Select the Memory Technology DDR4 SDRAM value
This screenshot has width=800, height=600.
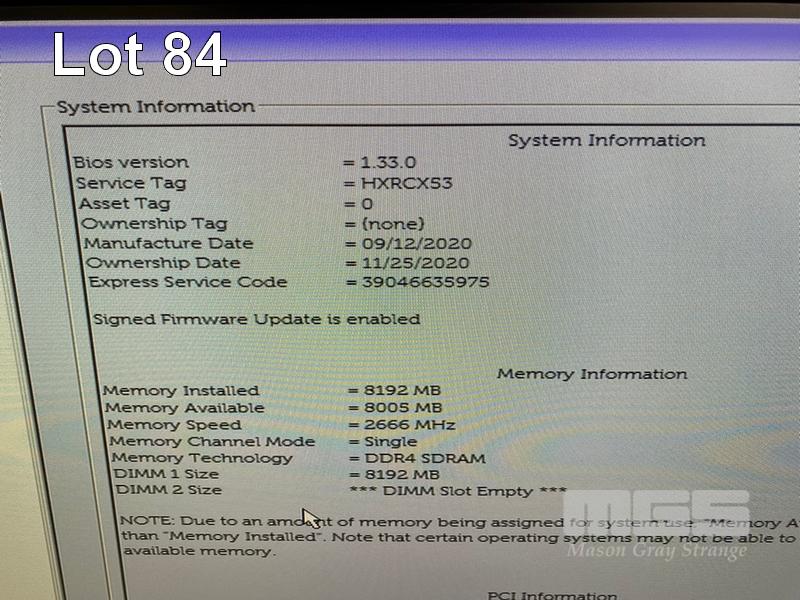click(x=425, y=458)
